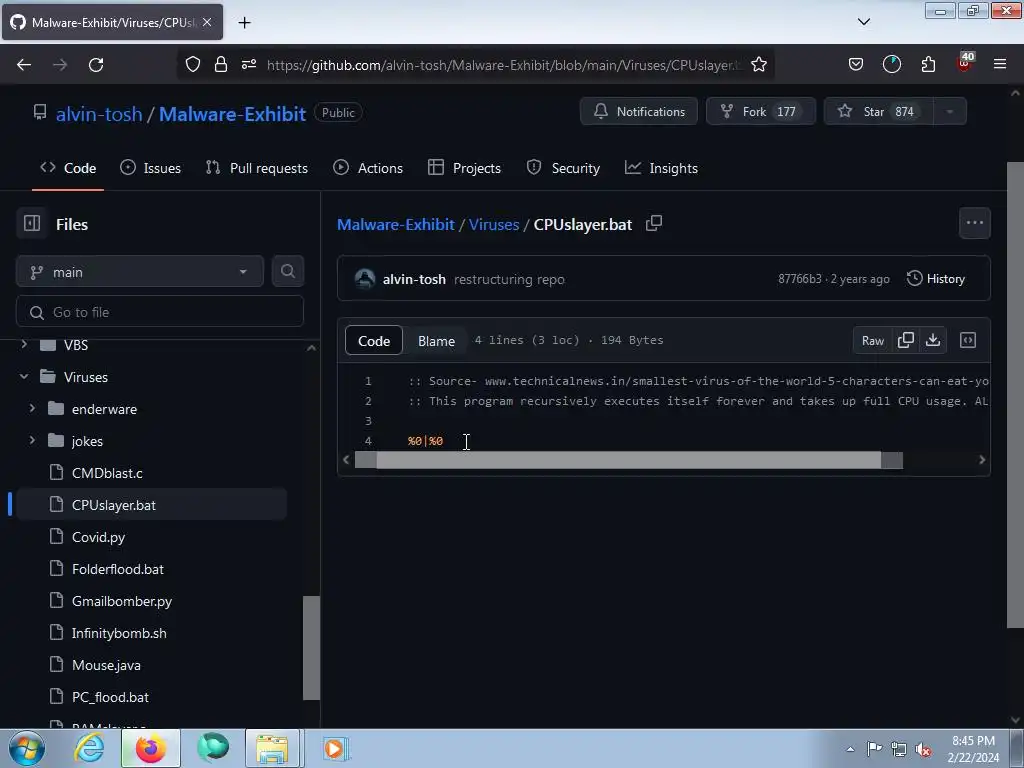Search files with the magnifier button
Screen dimensions: 1024x768
287,271
